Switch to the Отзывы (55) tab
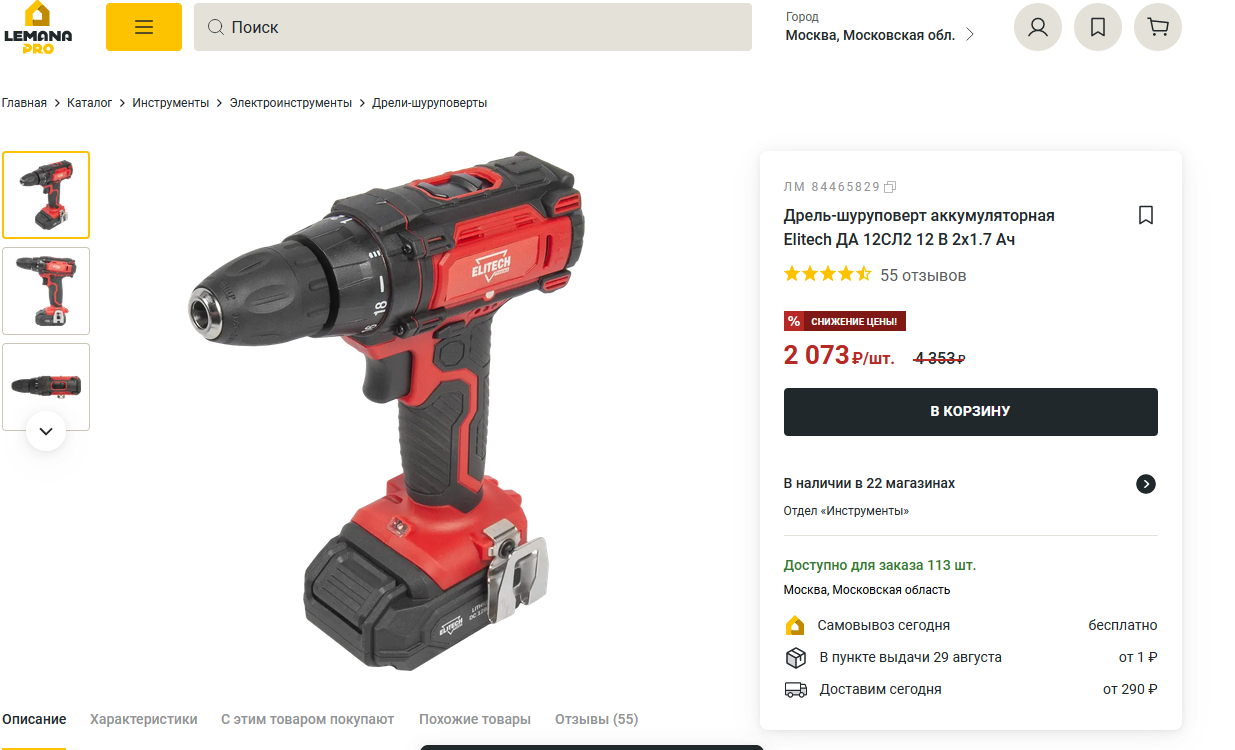The height and width of the screenshot is (750, 1235). [x=596, y=719]
